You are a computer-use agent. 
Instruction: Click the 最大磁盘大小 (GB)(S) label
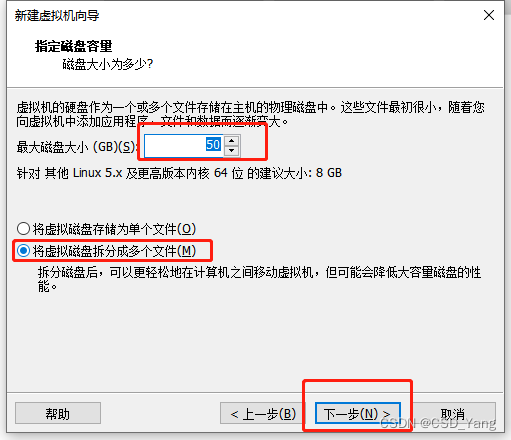point(76,147)
